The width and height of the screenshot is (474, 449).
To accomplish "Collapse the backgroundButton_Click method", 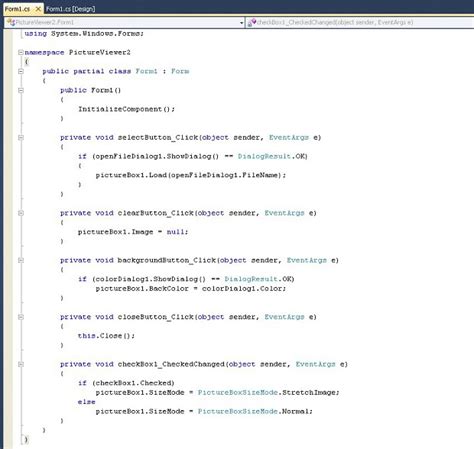I will (21, 260).
